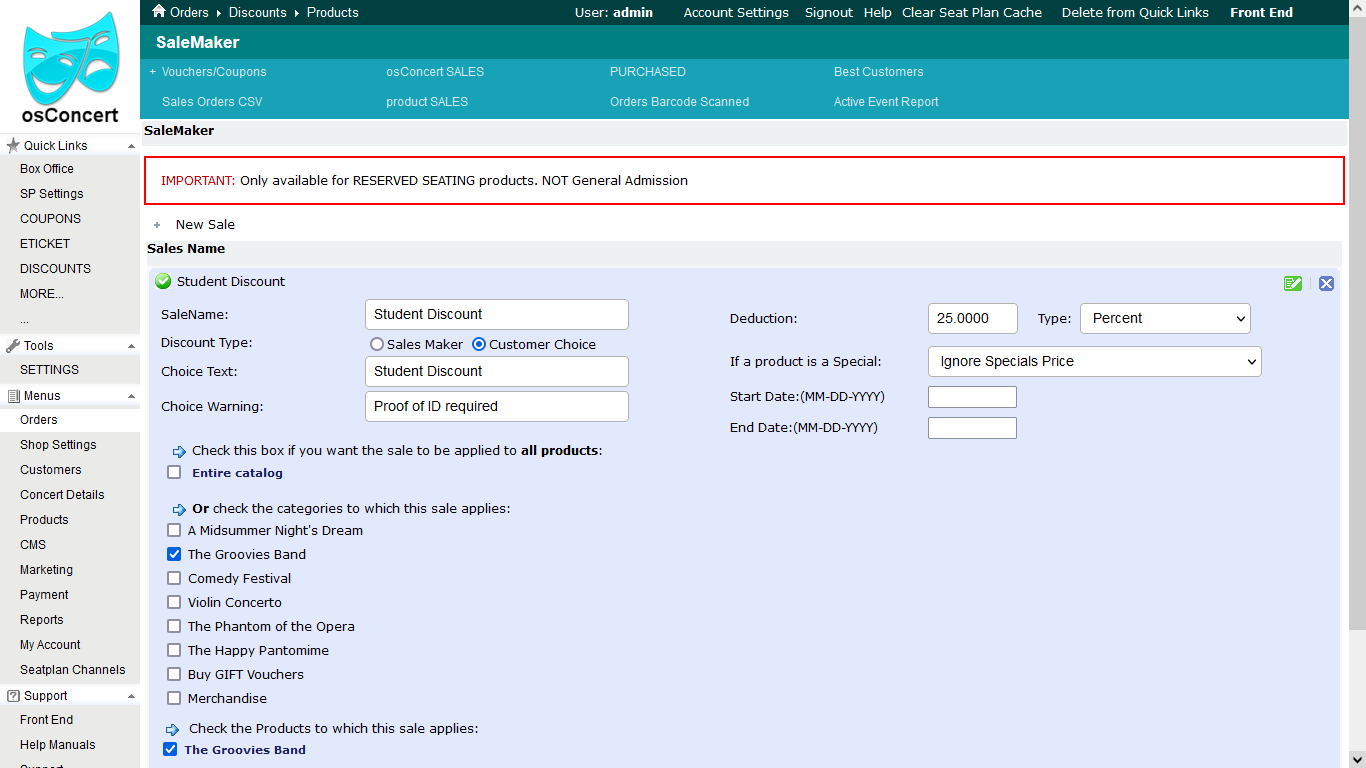1366x768 pixels.
Task: Uncheck The Groovies Band category checkbox
Action: tap(174, 554)
